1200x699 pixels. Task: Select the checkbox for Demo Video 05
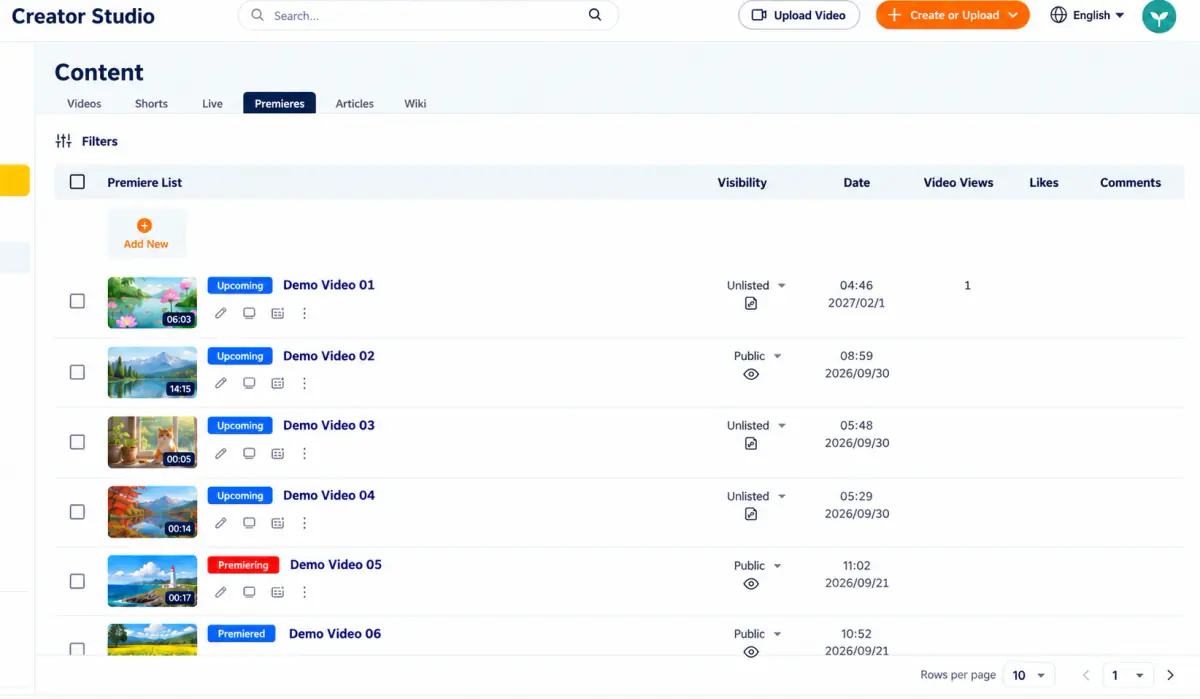click(77, 581)
